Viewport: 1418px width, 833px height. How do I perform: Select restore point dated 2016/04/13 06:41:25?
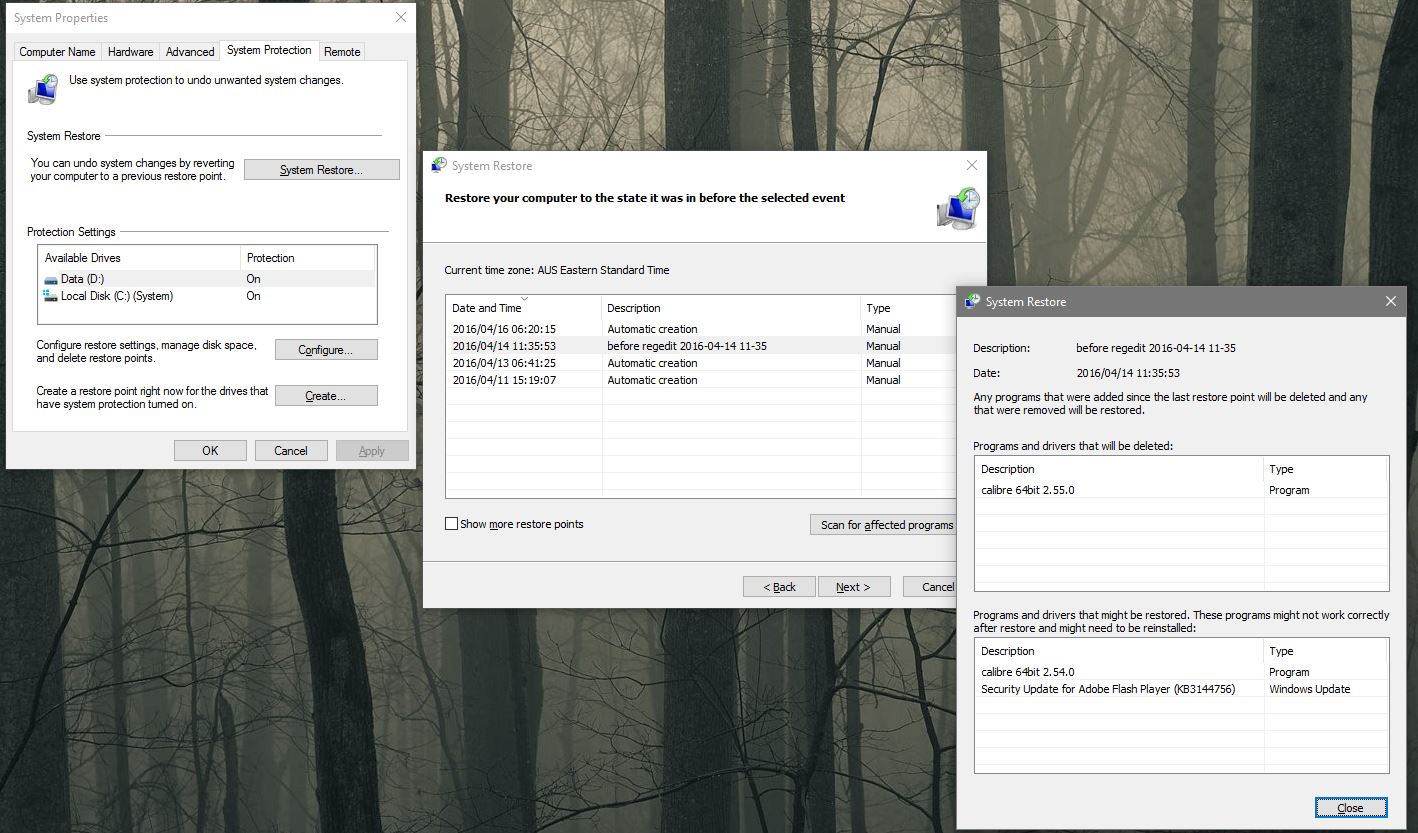pos(703,363)
